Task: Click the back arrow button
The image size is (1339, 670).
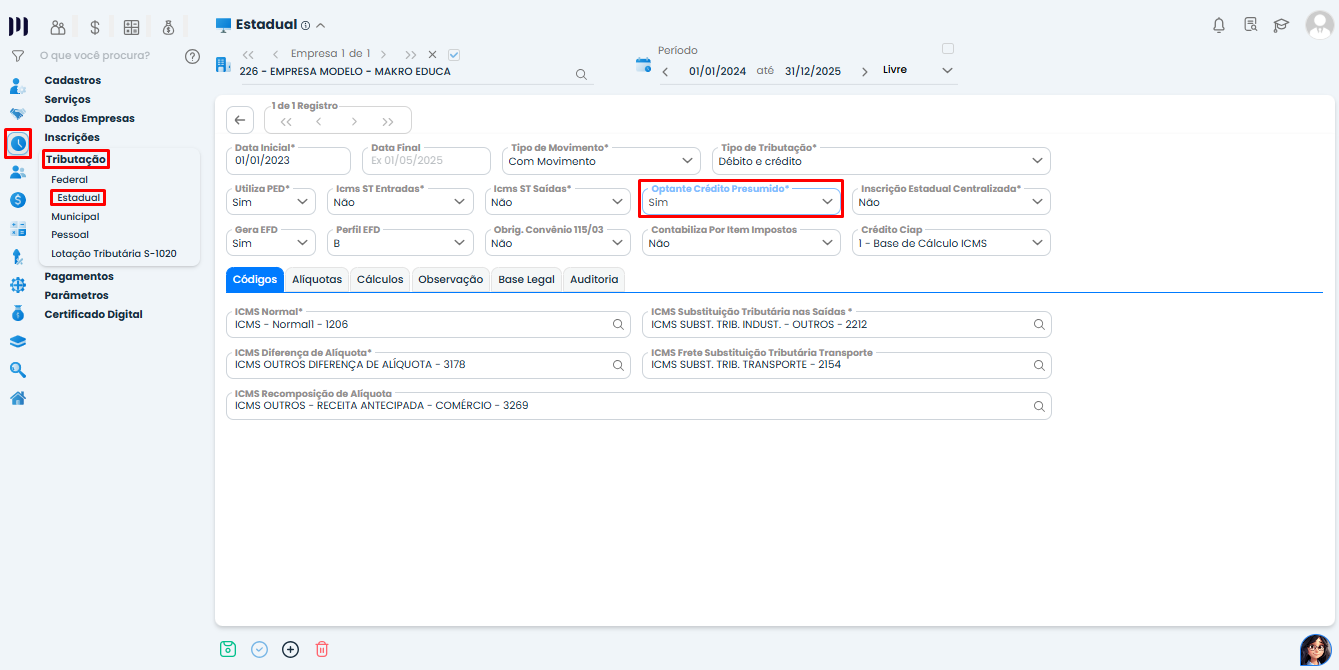Action: pyautogui.click(x=240, y=120)
